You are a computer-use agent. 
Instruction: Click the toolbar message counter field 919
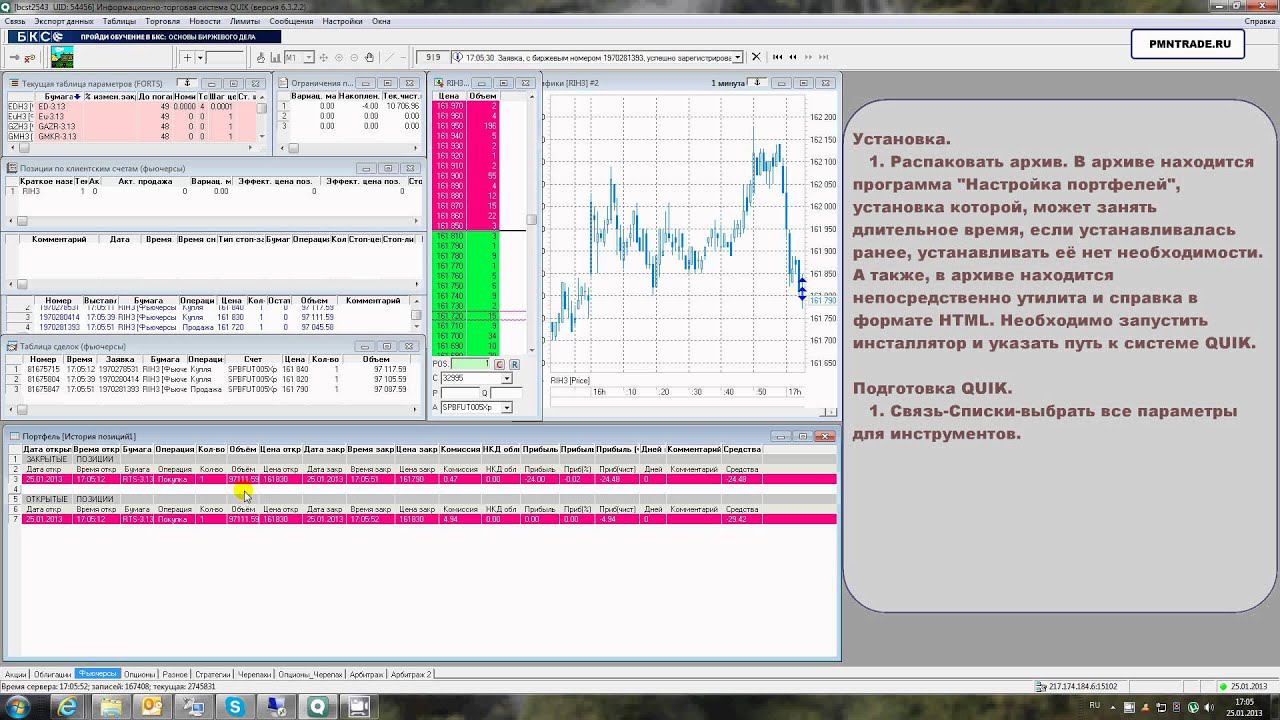432,58
